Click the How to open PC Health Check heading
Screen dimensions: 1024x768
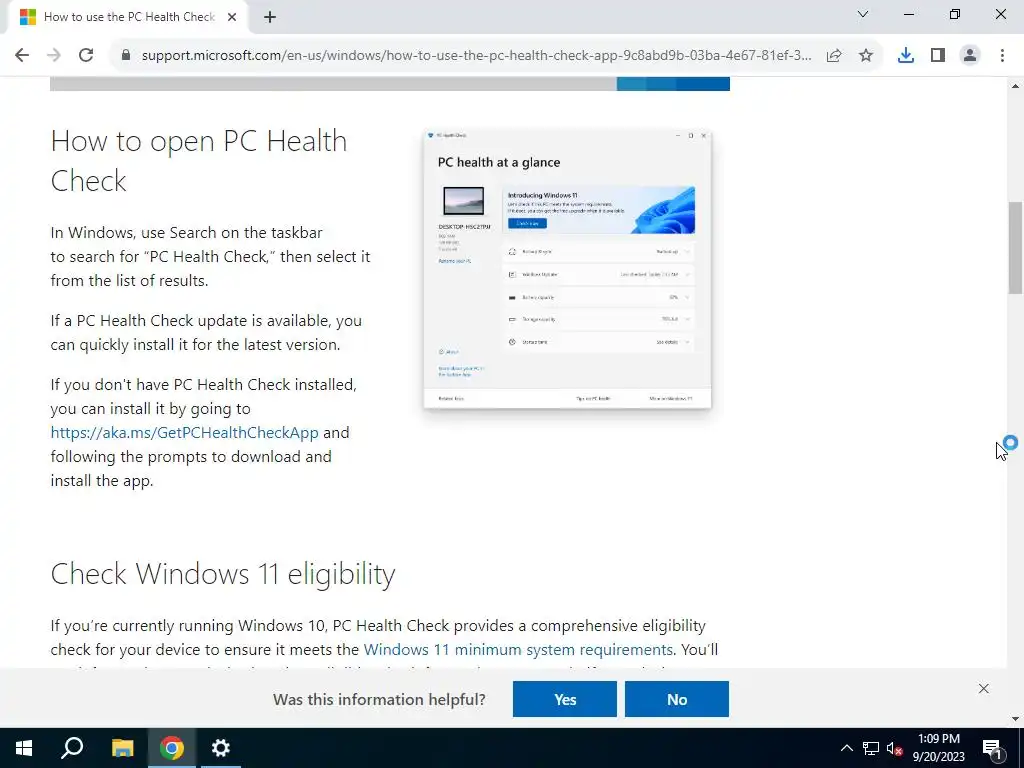click(x=199, y=161)
